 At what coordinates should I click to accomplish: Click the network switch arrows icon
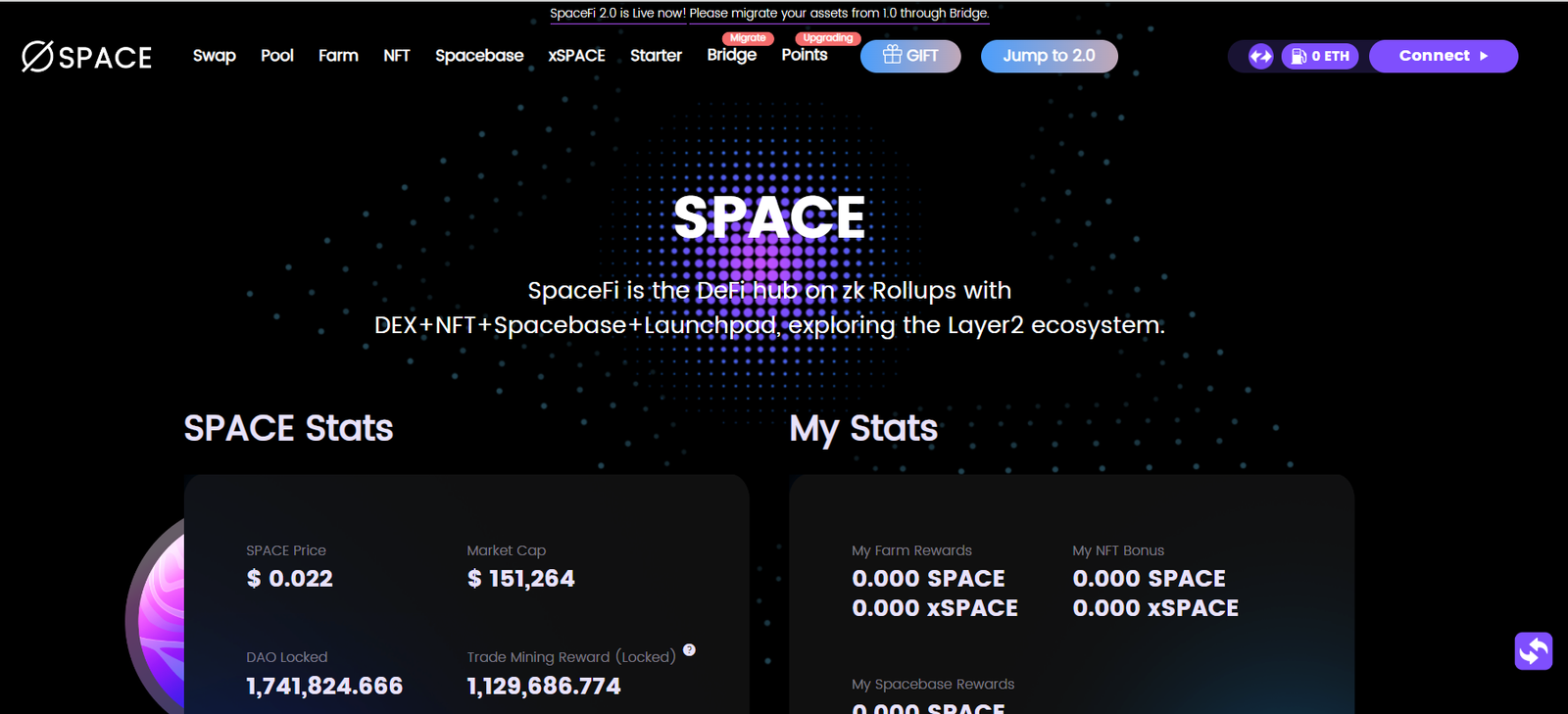click(x=1260, y=57)
